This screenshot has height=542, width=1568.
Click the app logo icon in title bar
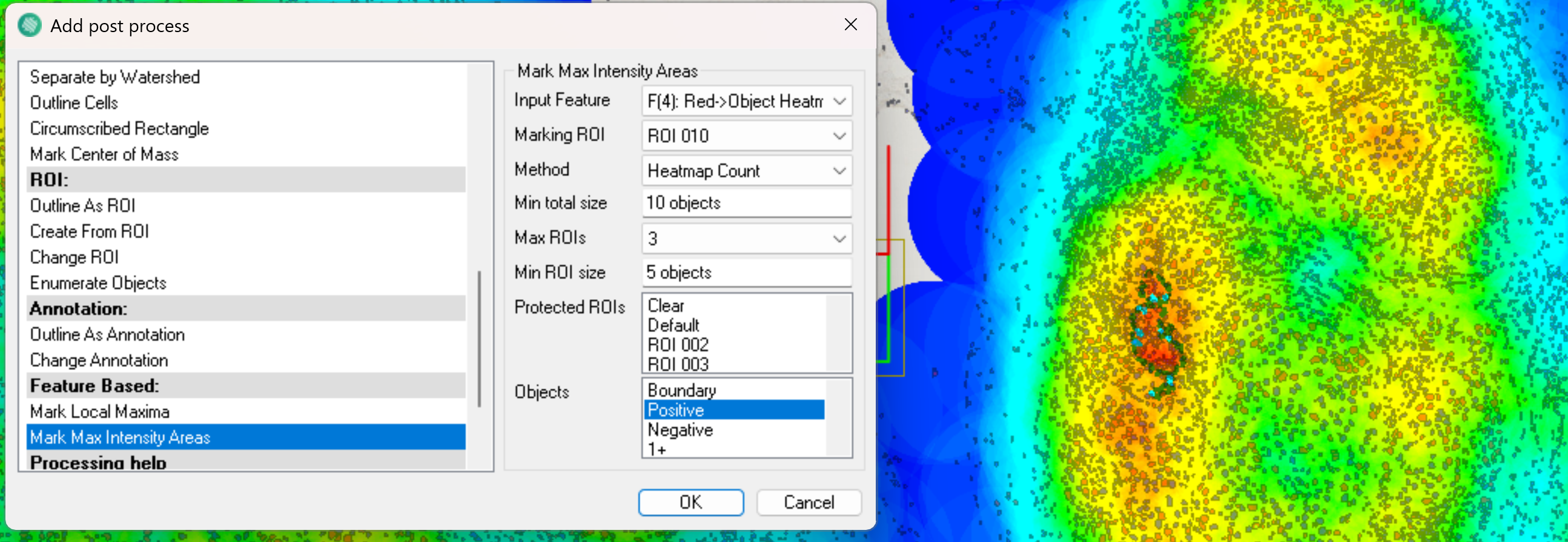30,25
